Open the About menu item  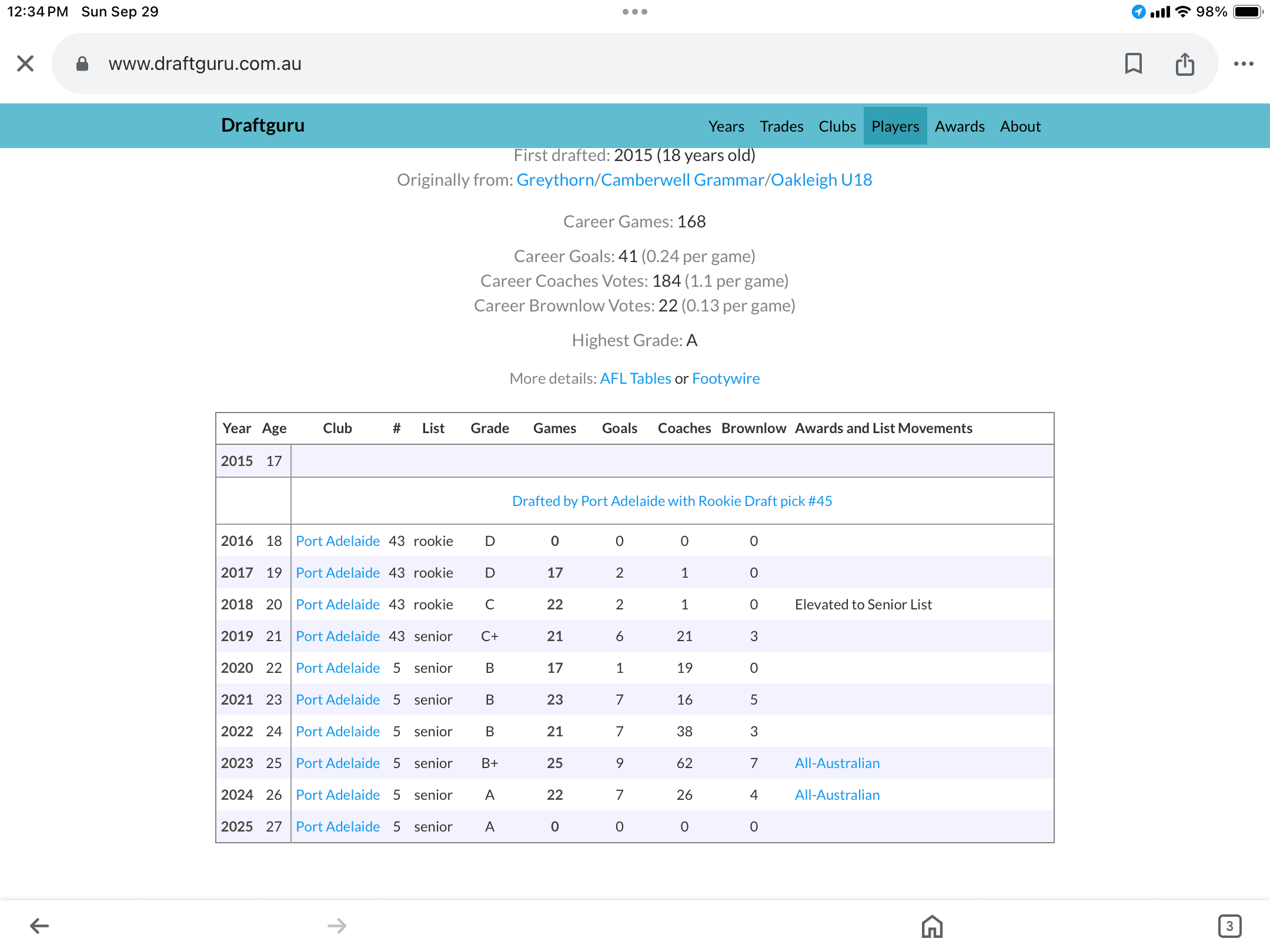1020,126
